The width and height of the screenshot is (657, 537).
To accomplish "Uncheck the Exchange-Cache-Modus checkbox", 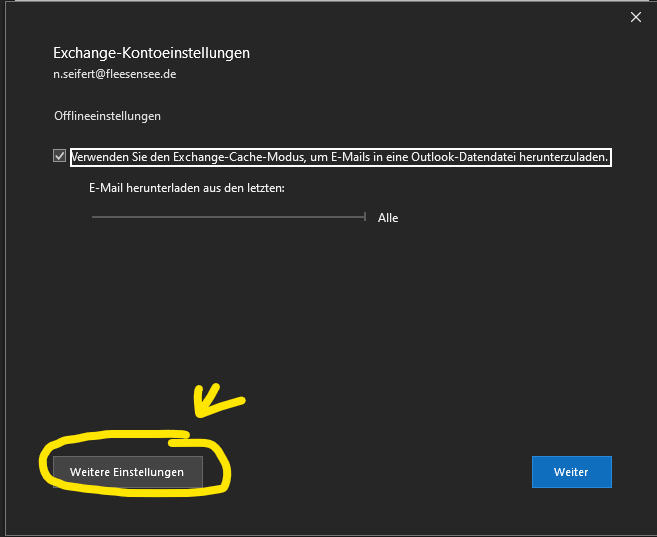I will point(59,156).
